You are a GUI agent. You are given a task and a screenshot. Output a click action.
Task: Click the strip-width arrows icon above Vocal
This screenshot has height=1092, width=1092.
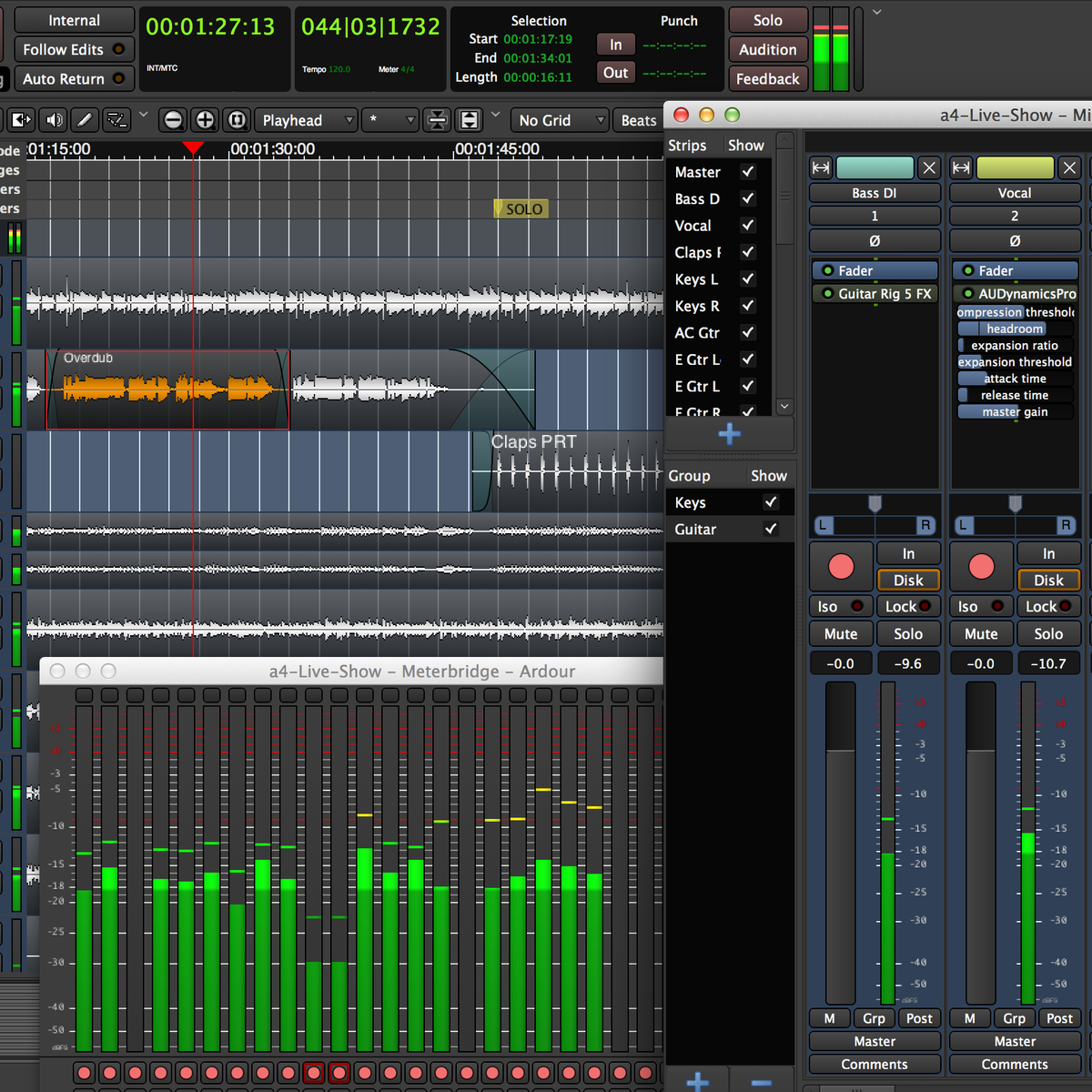pos(961,167)
